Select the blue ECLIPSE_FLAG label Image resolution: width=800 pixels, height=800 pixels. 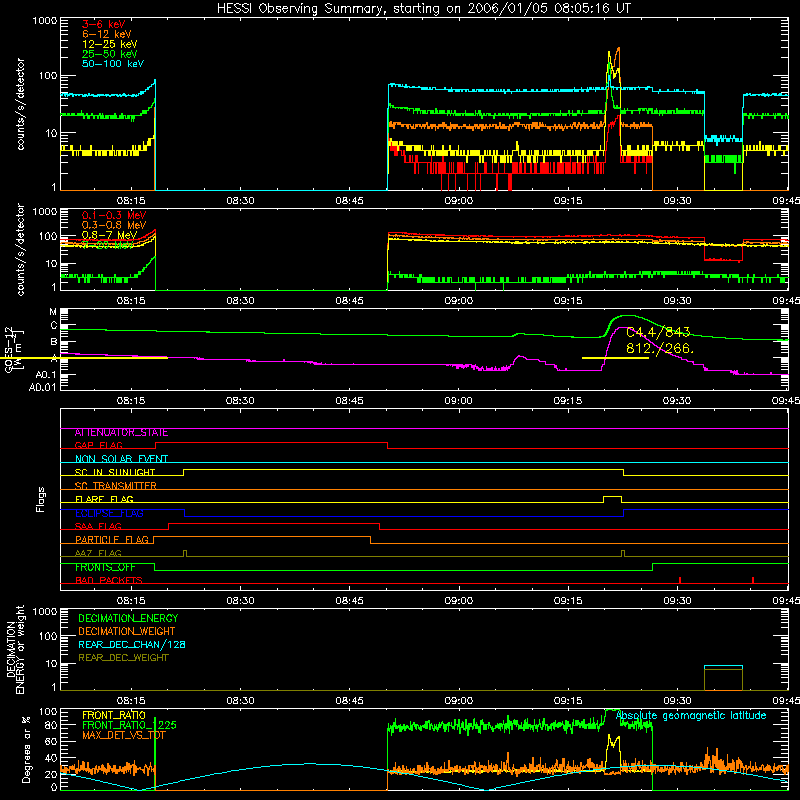[109, 513]
